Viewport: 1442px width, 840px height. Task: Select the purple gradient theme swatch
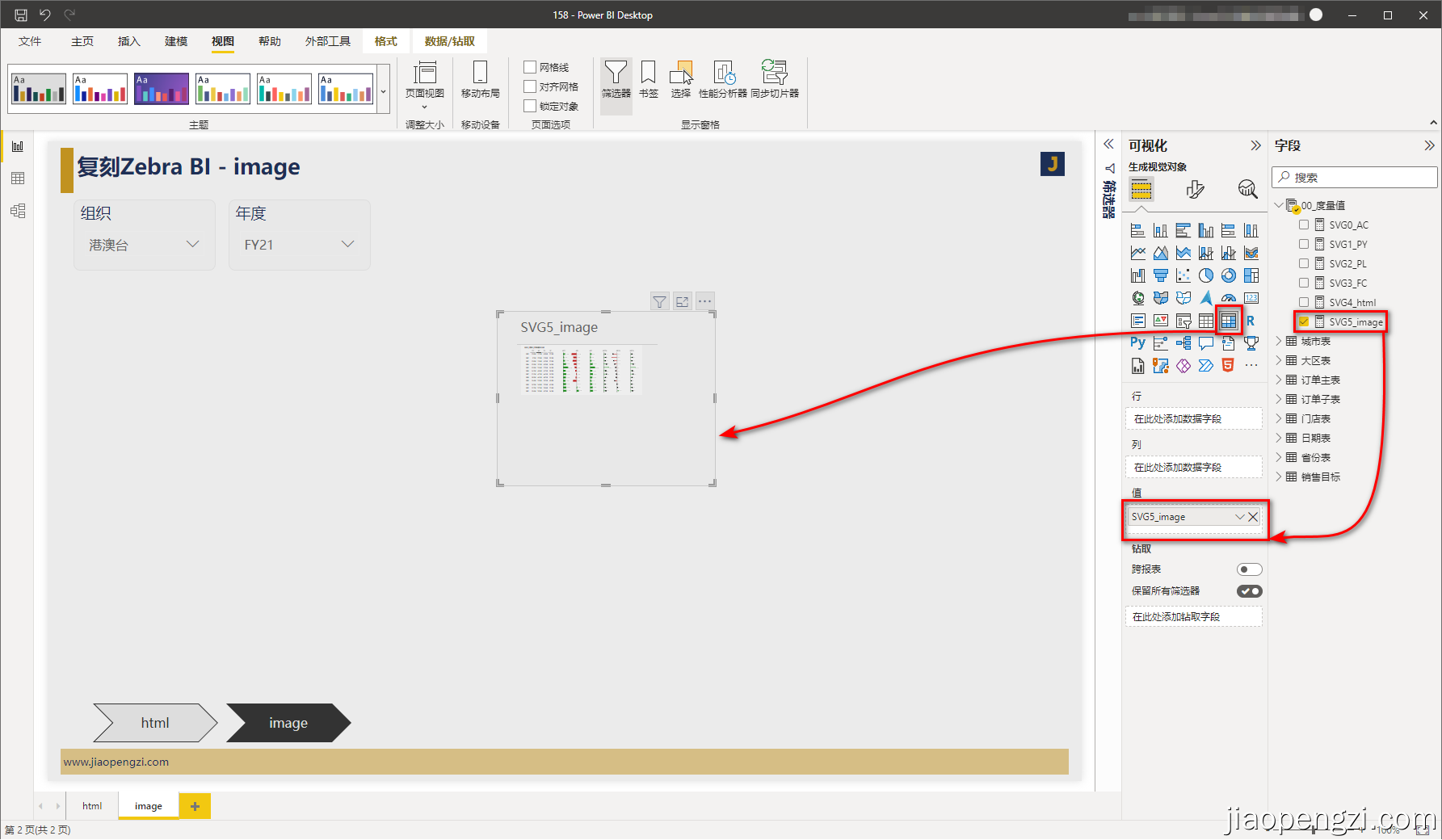pyautogui.click(x=162, y=89)
